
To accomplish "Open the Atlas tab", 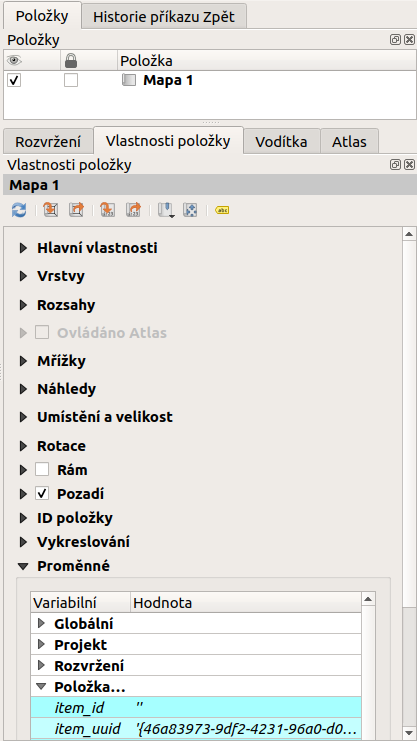I will (x=349, y=142).
